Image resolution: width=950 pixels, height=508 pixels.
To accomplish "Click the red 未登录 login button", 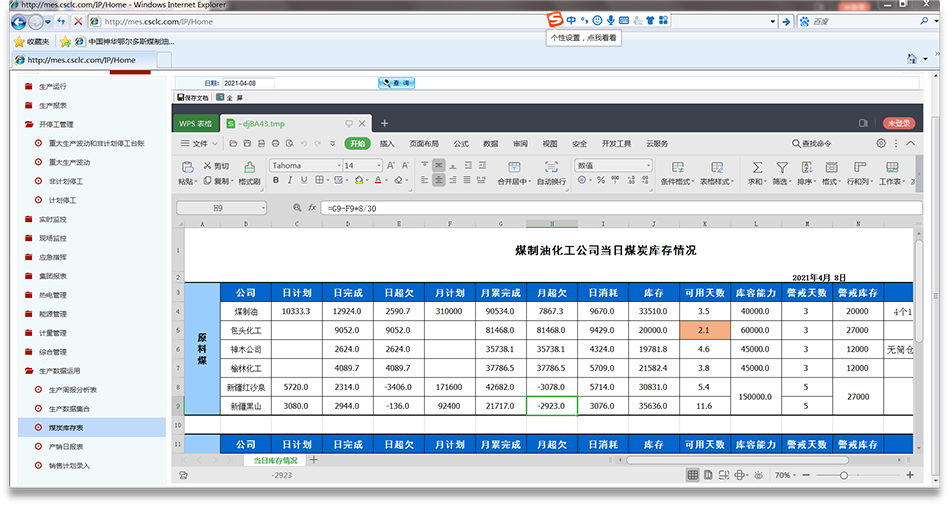I will (x=899, y=123).
